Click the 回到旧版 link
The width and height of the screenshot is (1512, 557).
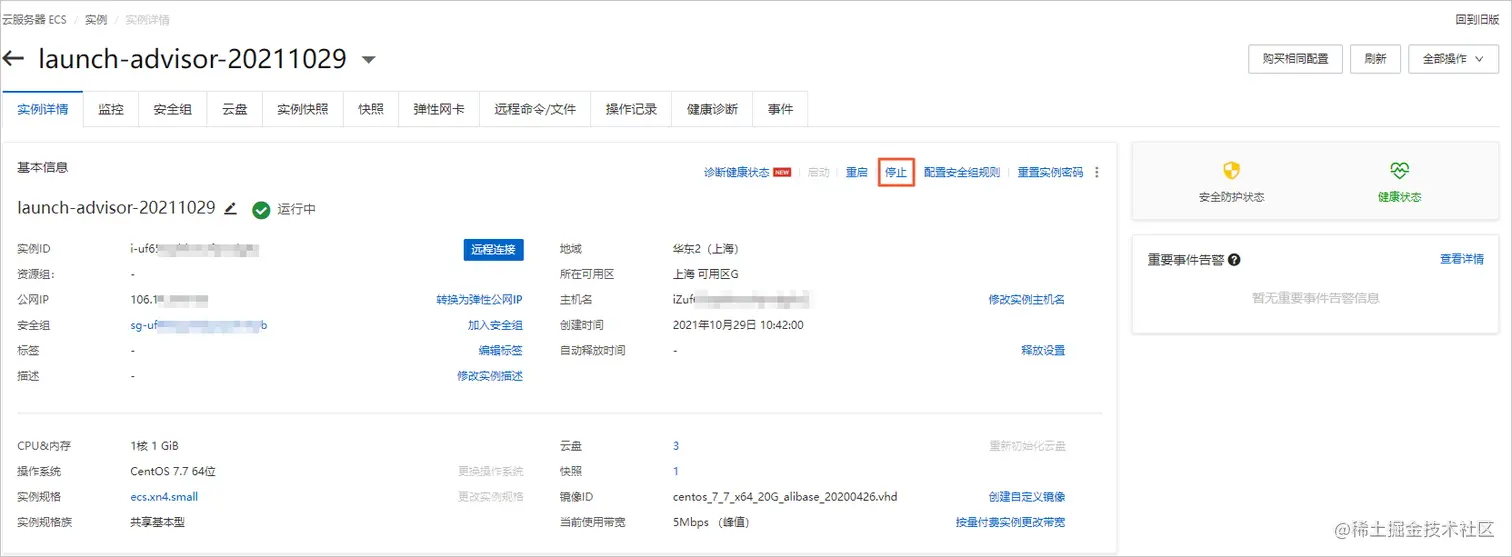[1475, 20]
